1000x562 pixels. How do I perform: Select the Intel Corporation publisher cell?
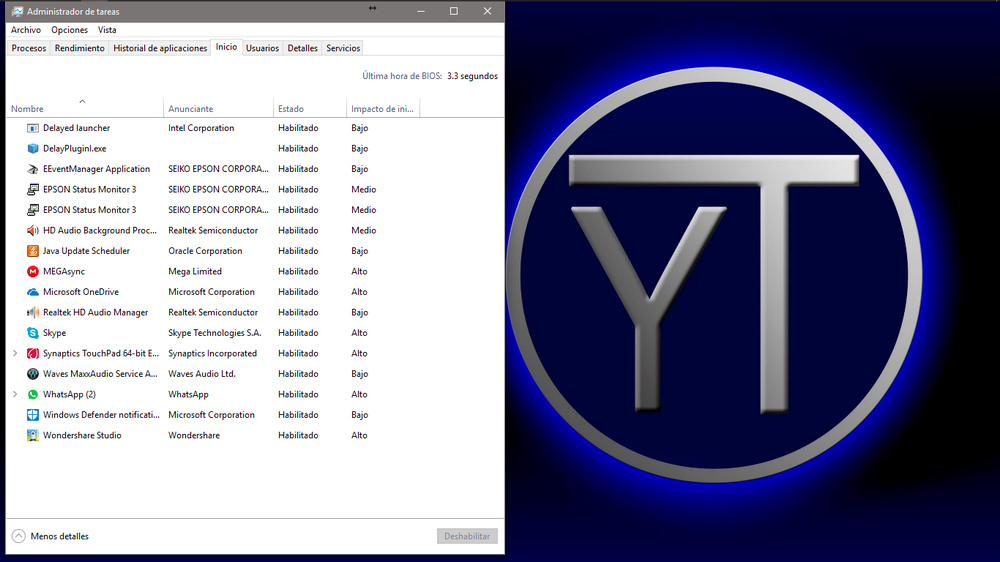click(201, 128)
